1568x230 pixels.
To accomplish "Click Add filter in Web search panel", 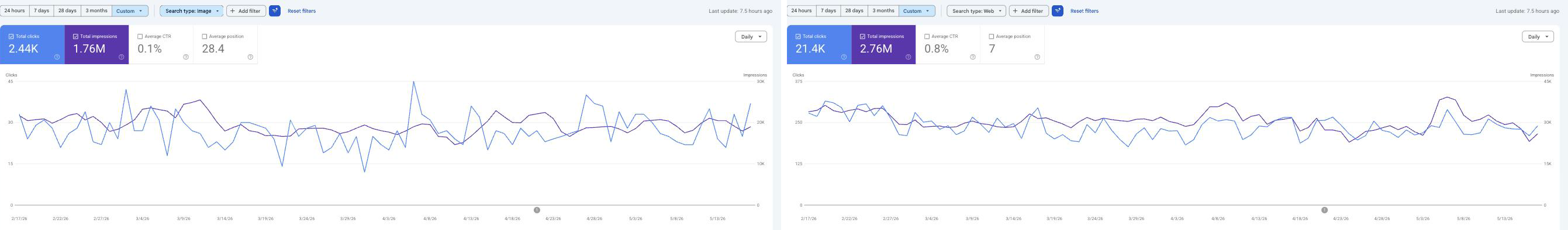I will pos(1029,11).
